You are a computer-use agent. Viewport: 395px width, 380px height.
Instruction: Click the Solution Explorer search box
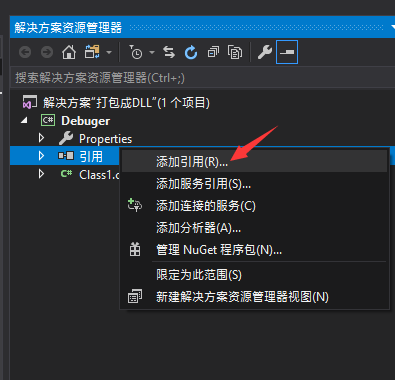coord(203,78)
